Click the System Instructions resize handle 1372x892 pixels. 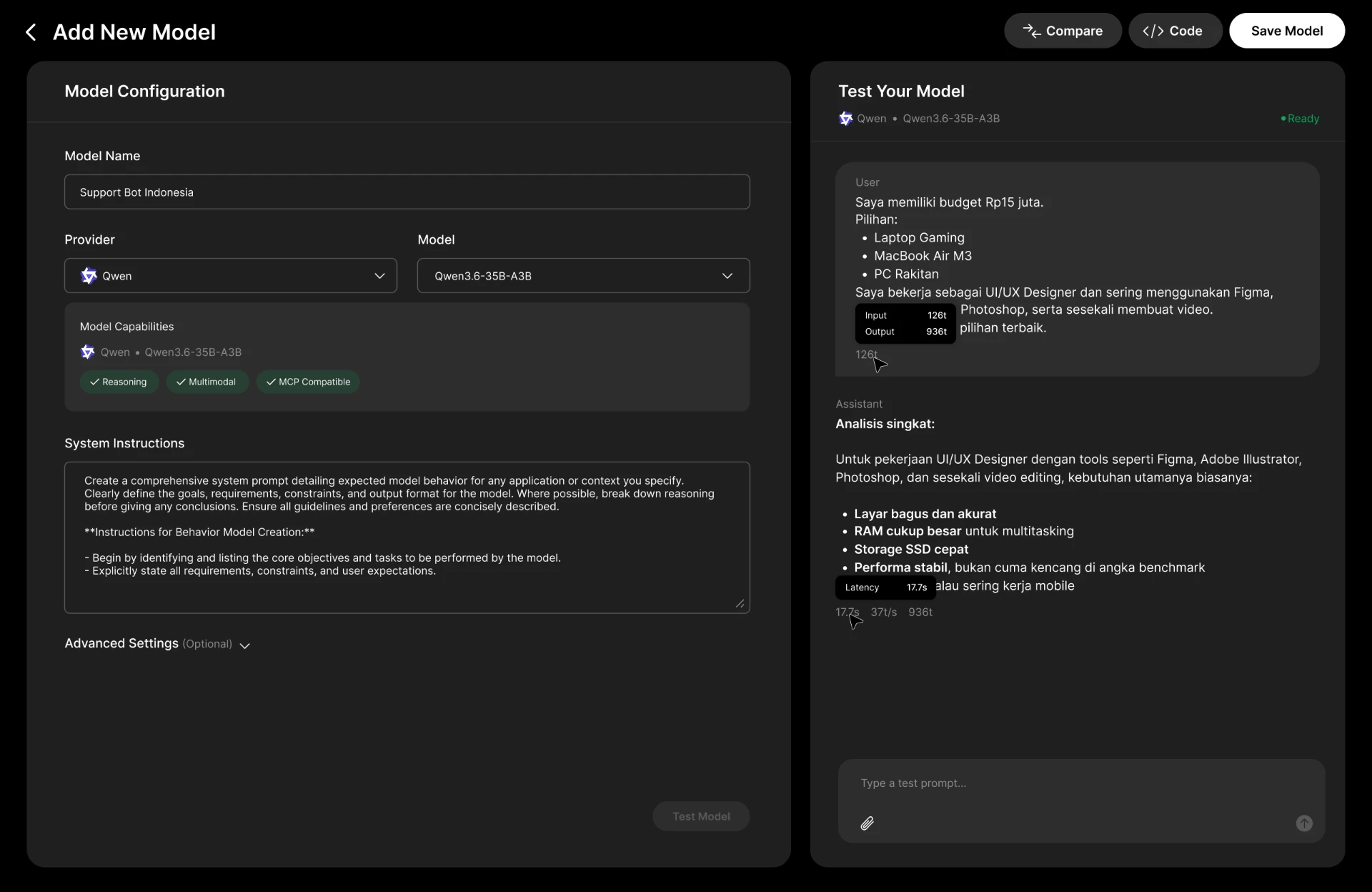pos(740,604)
